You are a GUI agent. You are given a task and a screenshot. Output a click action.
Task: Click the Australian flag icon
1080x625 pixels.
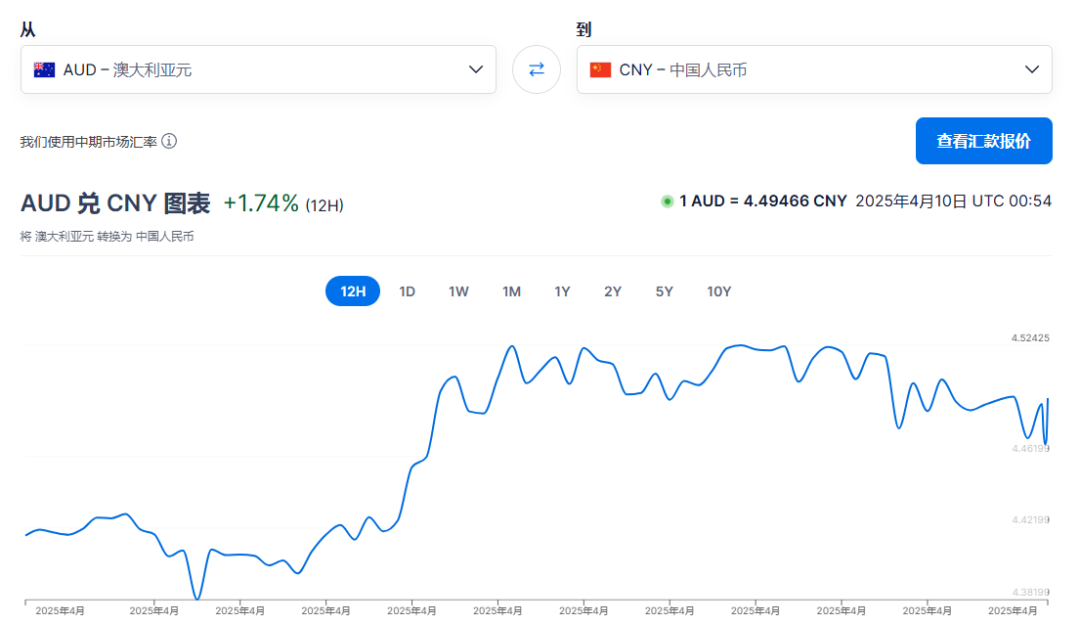click(44, 70)
